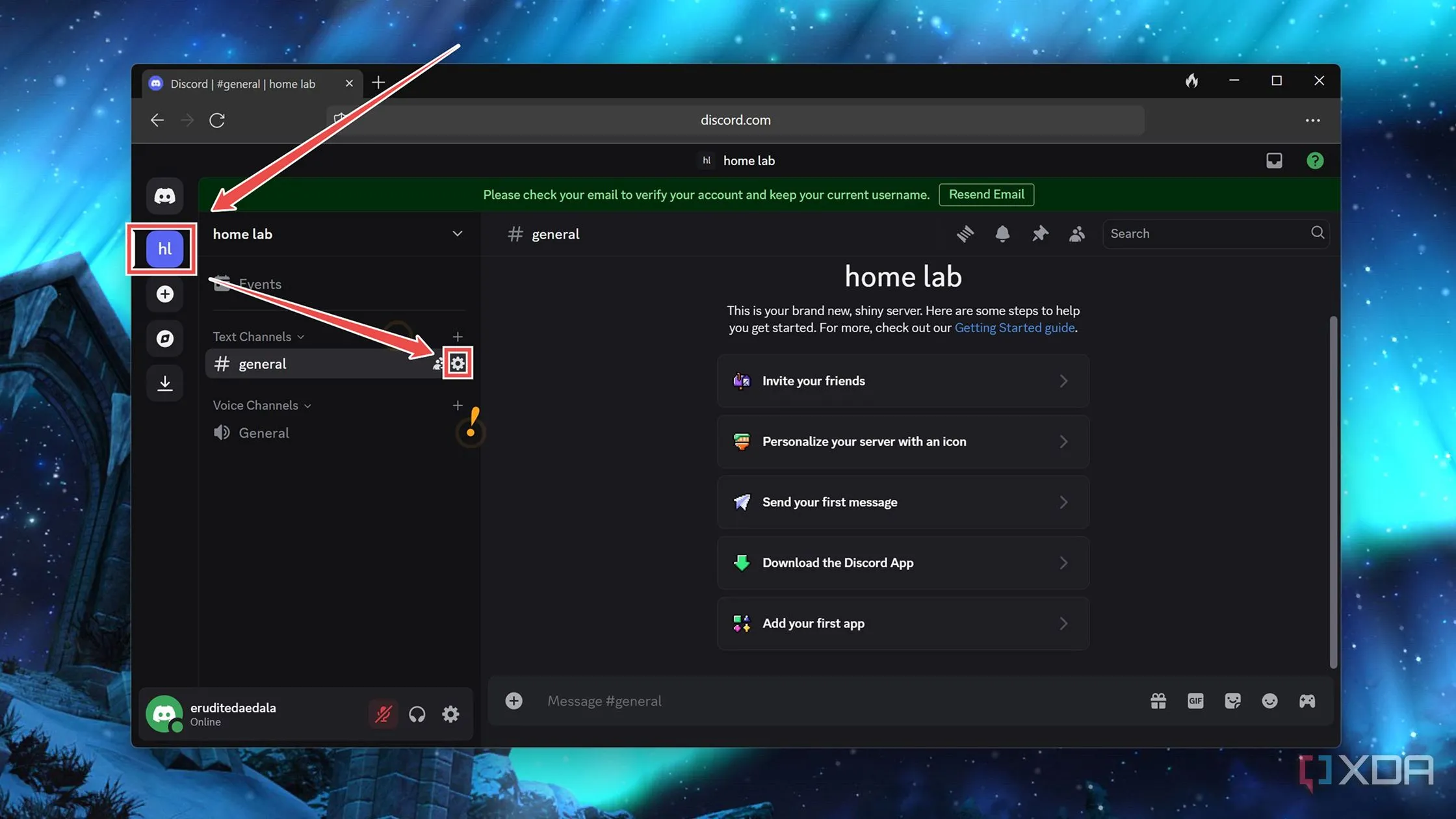Click the Download Apps arrow icon
The height and width of the screenshot is (819, 1456).
pyautogui.click(x=164, y=383)
